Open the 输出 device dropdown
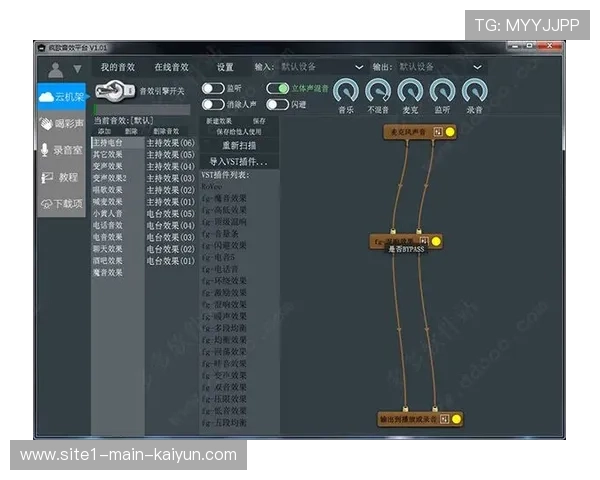The width and height of the screenshot is (600, 480). pos(440,67)
